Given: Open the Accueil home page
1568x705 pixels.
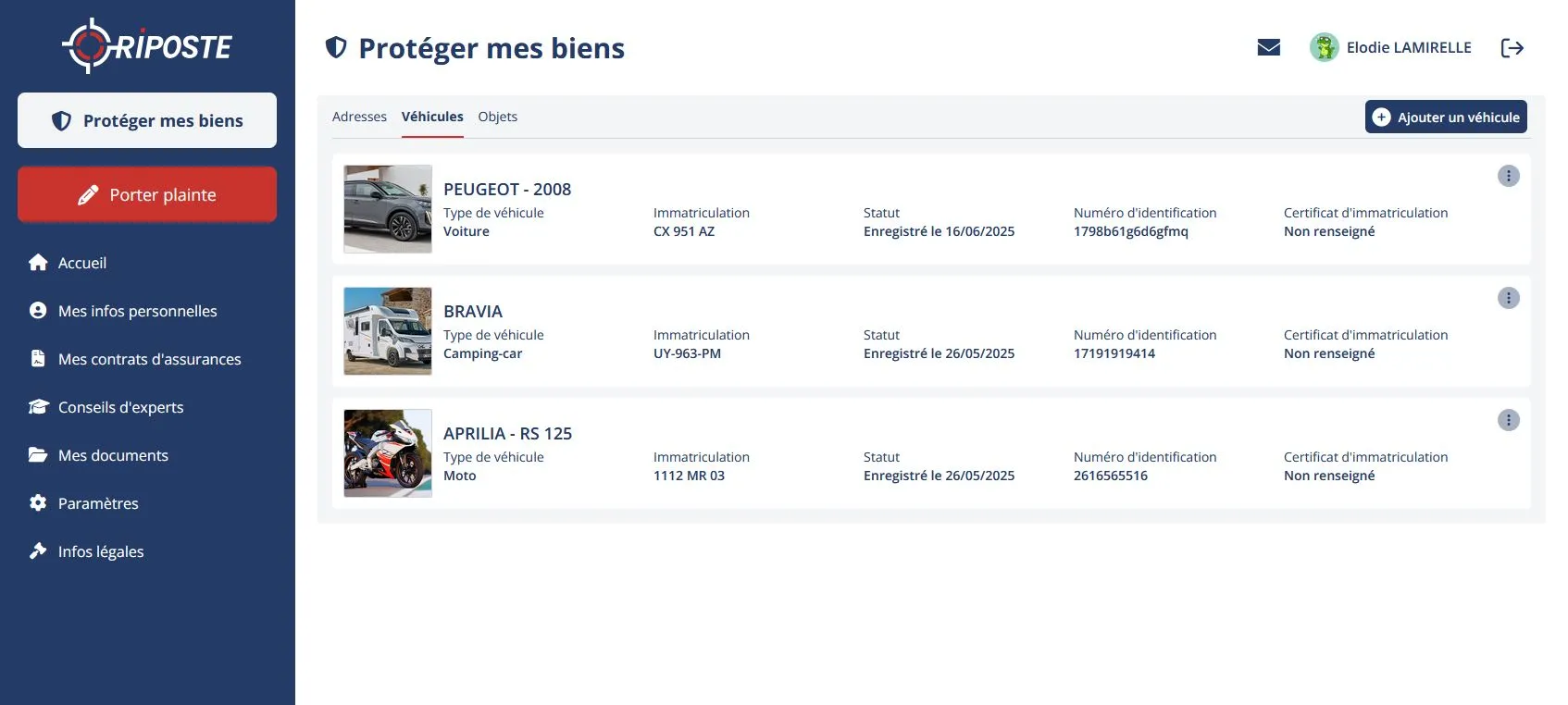Looking at the screenshot, I should coord(81,263).
